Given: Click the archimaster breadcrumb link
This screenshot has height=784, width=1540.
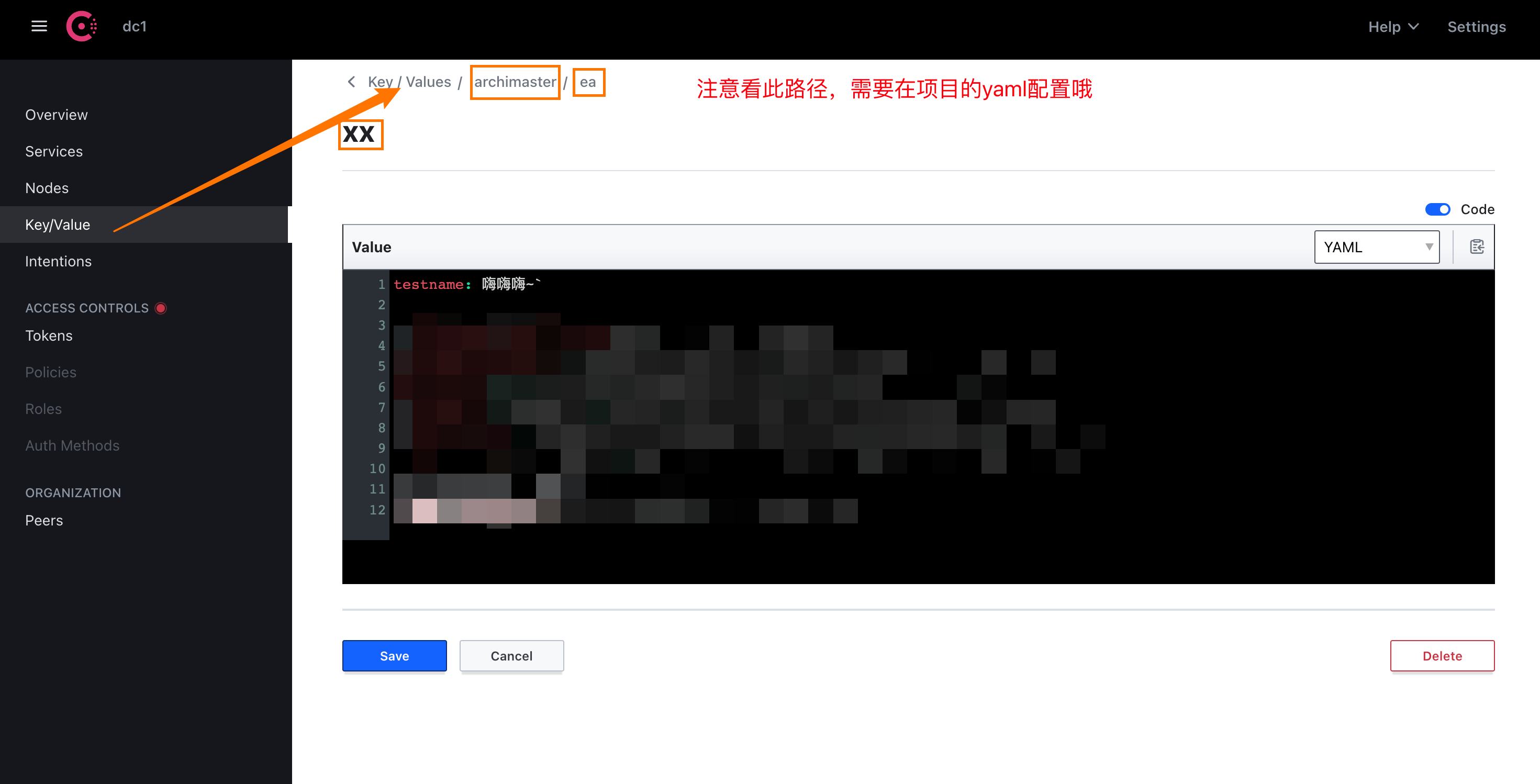Looking at the screenshot, I should [x=515, y=82].
